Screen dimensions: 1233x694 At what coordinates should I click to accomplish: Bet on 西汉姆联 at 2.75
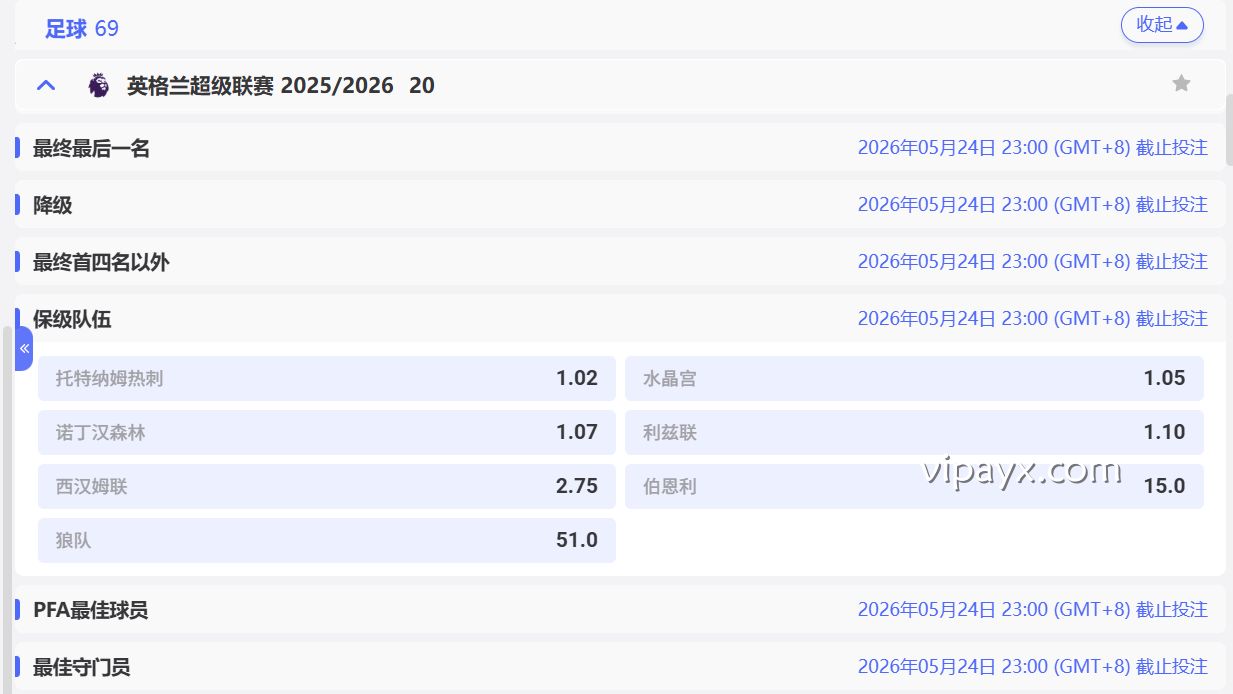point(327,487)
